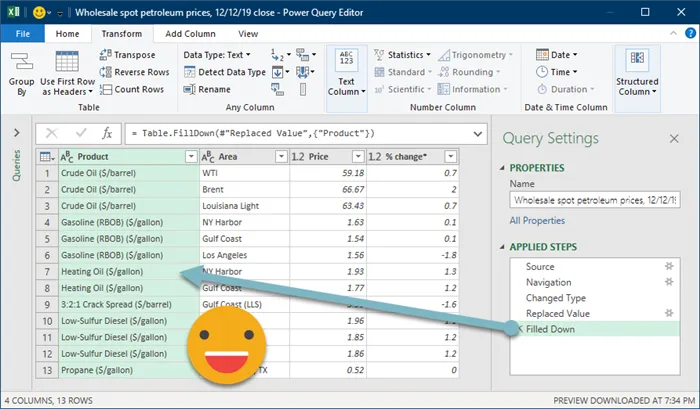This screenshot has width=700, height=409.
Task: Click gear icon beside Source step
Action: [667, 267]
